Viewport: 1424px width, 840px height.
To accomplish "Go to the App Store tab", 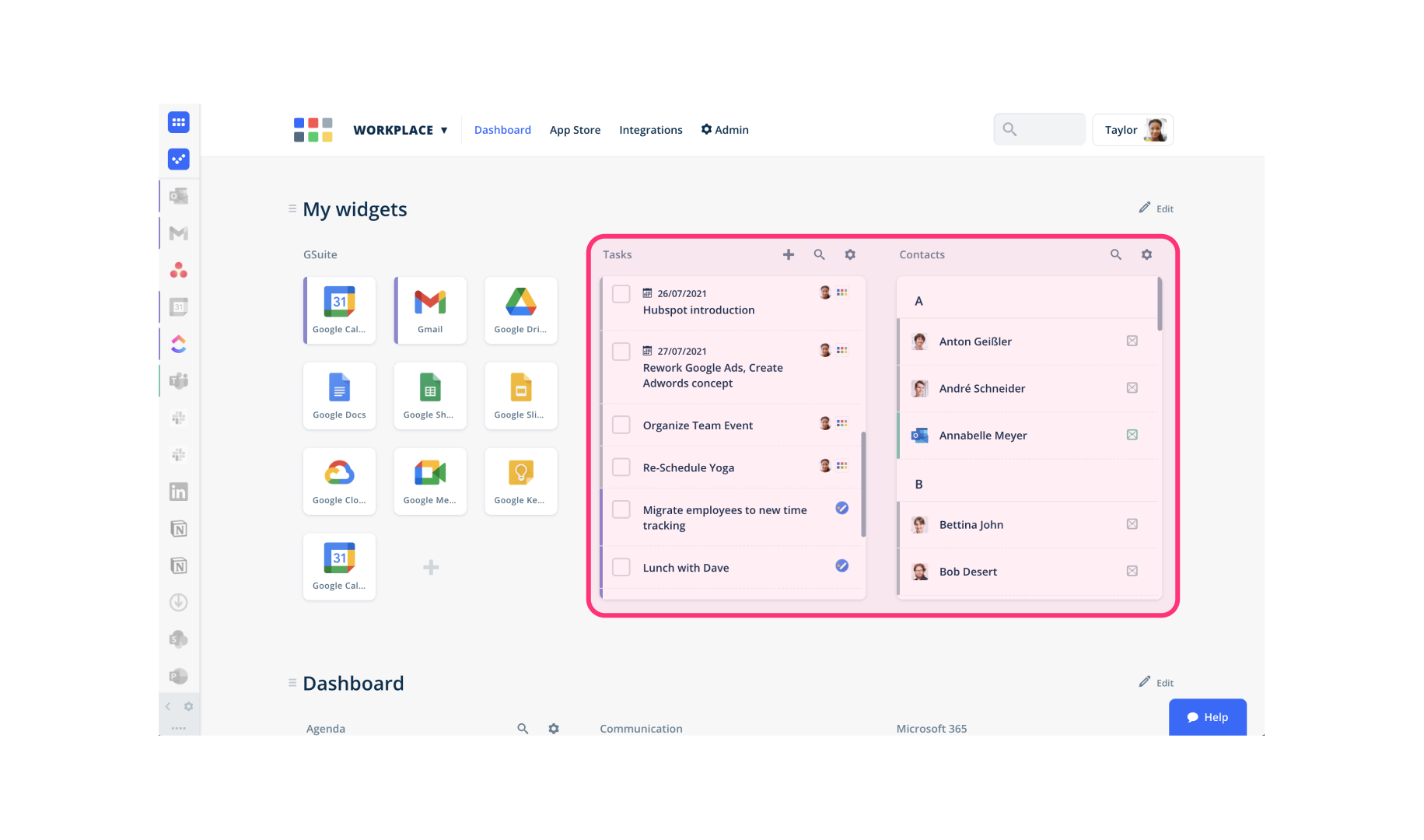I will 575,130.
